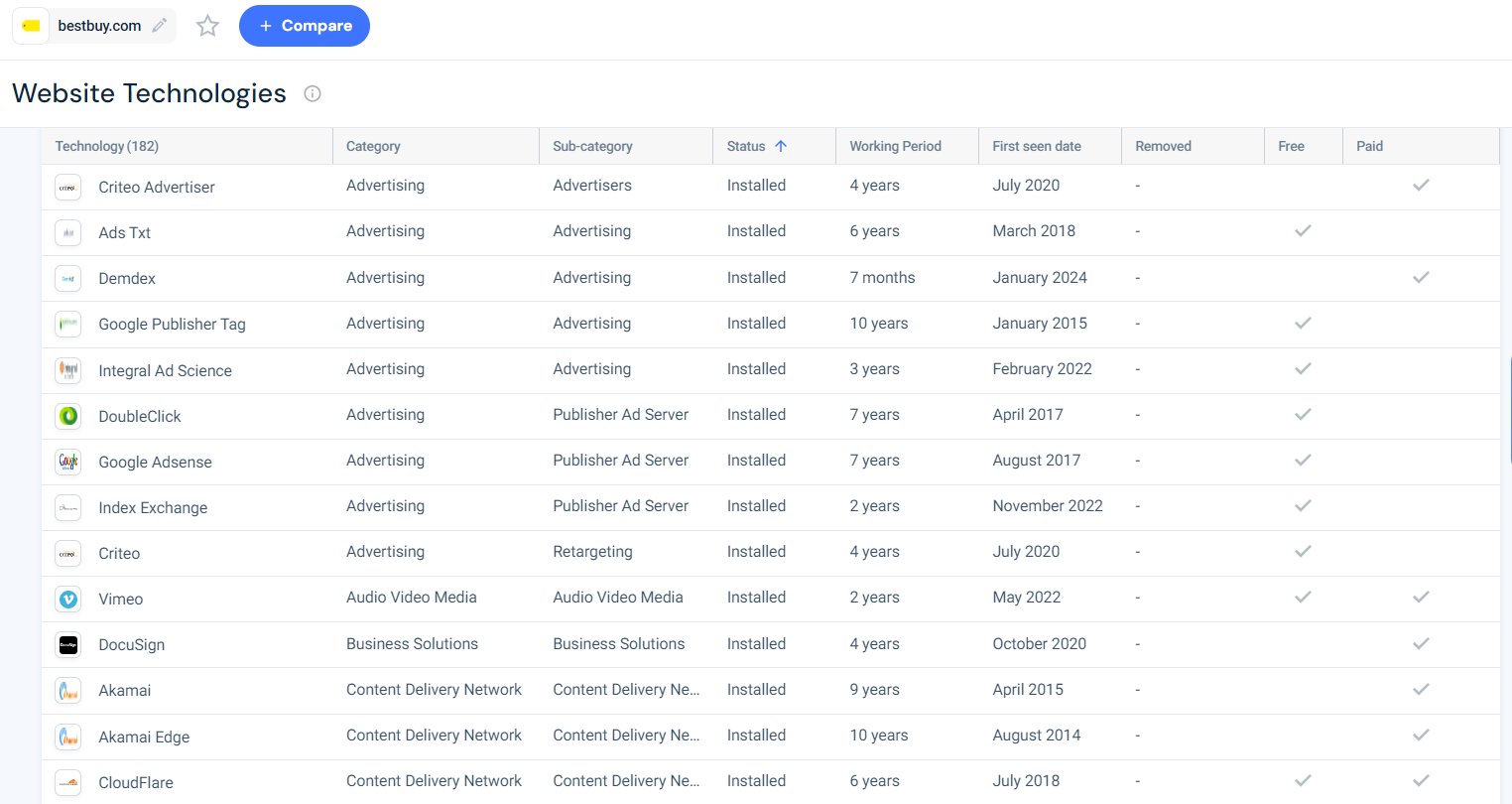Viewport: 1512px width, 804px height.
Task: Click the DocuSign logo icon
Action: coord(67,644)
